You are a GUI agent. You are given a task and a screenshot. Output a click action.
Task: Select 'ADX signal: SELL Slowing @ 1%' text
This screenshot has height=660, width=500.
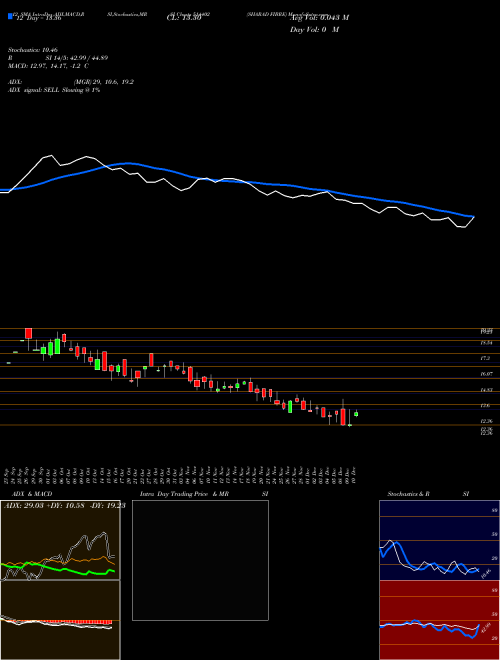[54, 90]
